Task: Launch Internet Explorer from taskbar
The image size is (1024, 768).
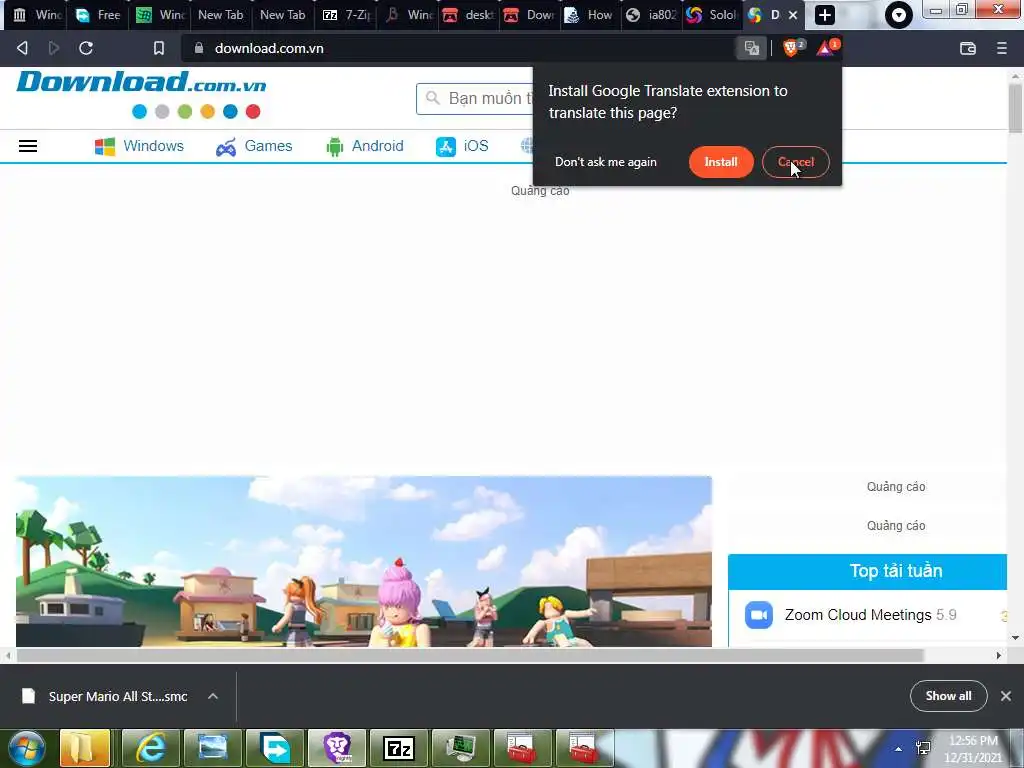Action: tap(149, 748)
